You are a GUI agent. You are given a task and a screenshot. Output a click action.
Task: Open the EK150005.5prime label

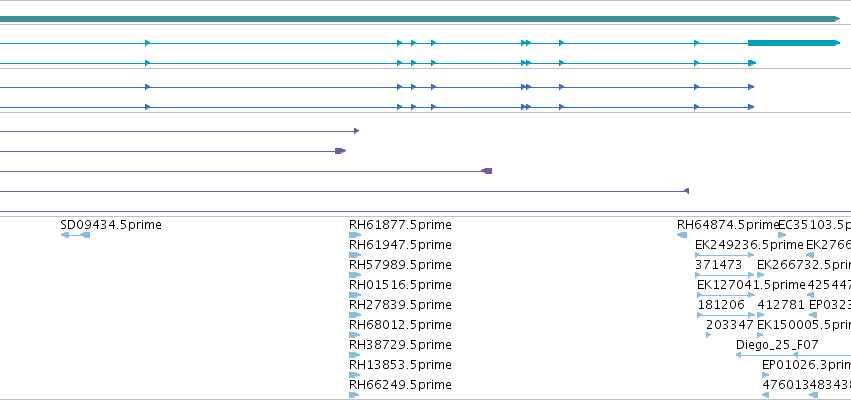pyautogui.click(x=804, y=325)
